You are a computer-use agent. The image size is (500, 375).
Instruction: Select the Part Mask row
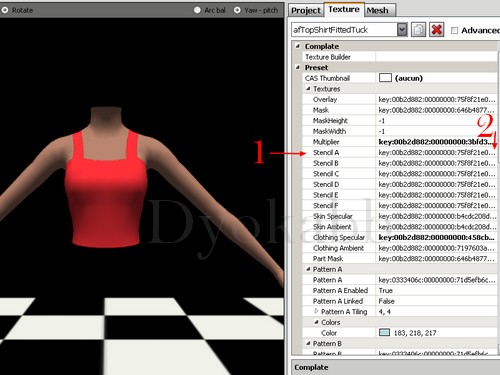(x=400, y=258)
